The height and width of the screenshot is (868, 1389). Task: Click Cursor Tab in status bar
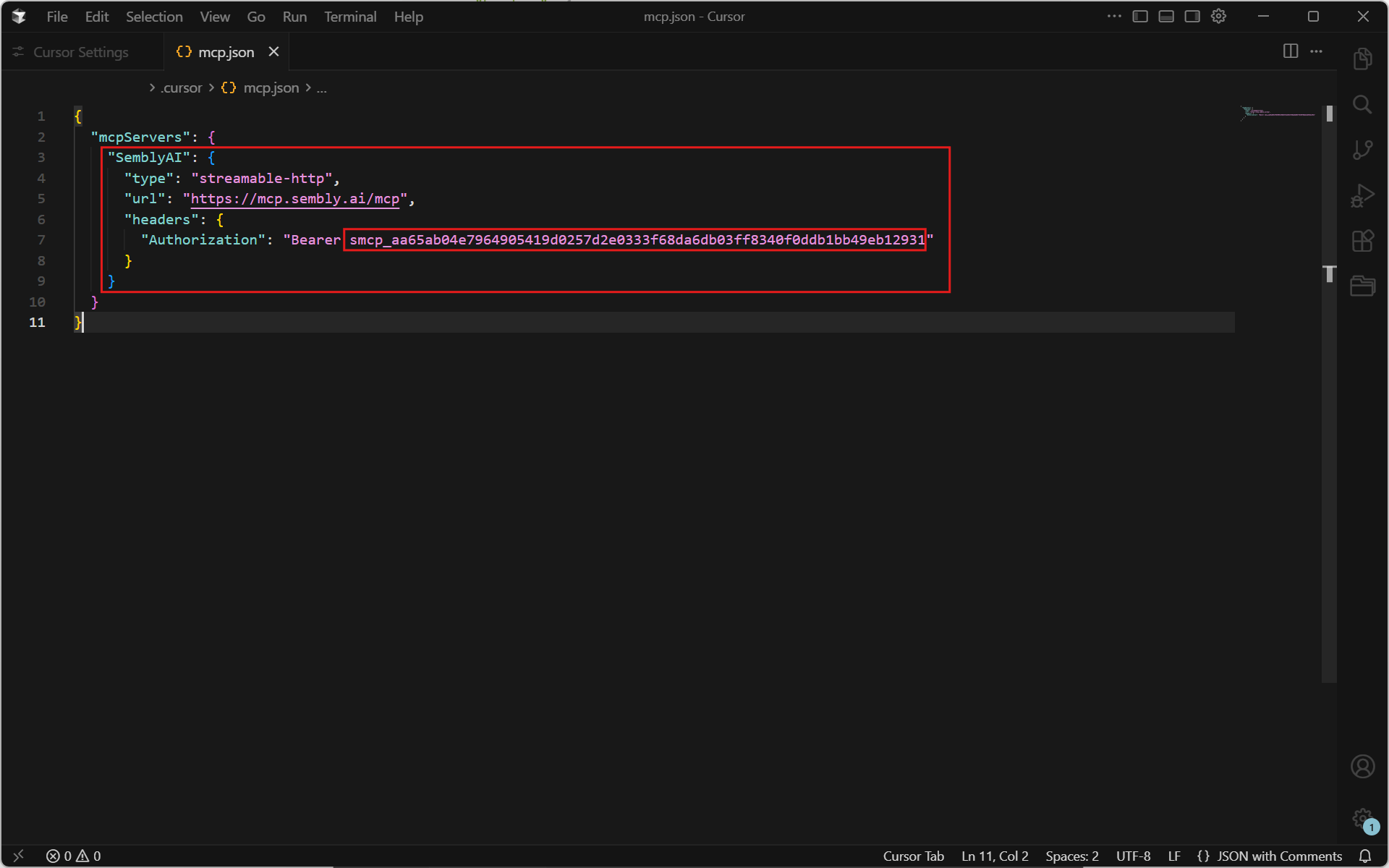coord(913,856)
